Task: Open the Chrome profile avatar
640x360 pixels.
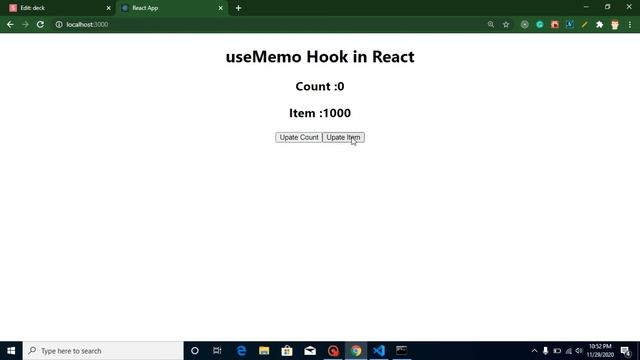Action: pyautogui.click(x=615, y=24)
